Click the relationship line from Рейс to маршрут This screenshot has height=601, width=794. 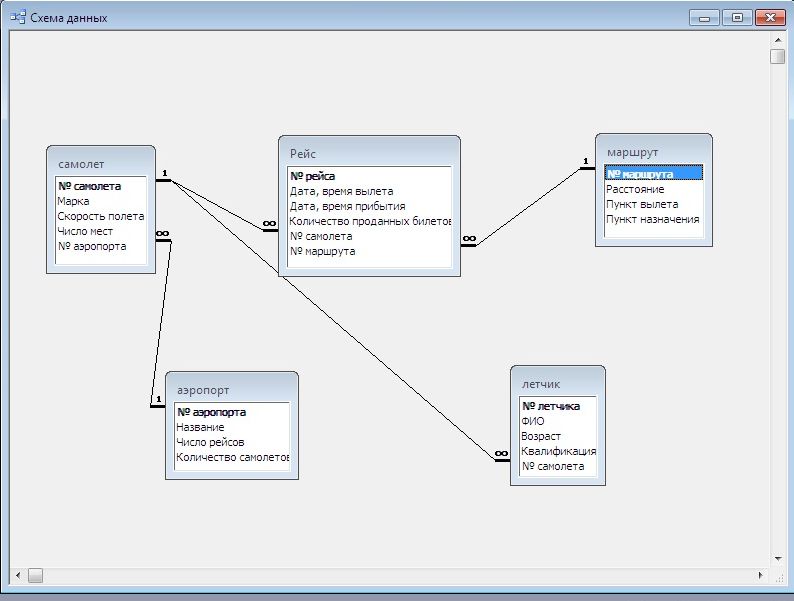[x=528, y=207]
